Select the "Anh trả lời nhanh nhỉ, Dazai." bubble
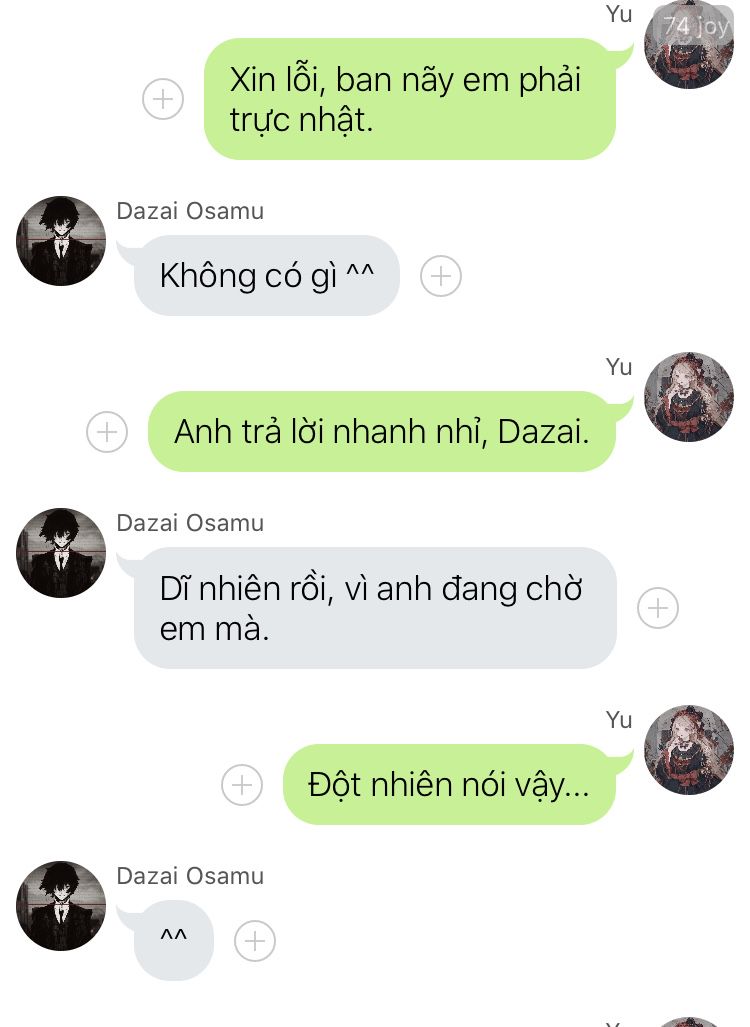The width and height of the screenshot is (750, 1027). click(382, 432)
